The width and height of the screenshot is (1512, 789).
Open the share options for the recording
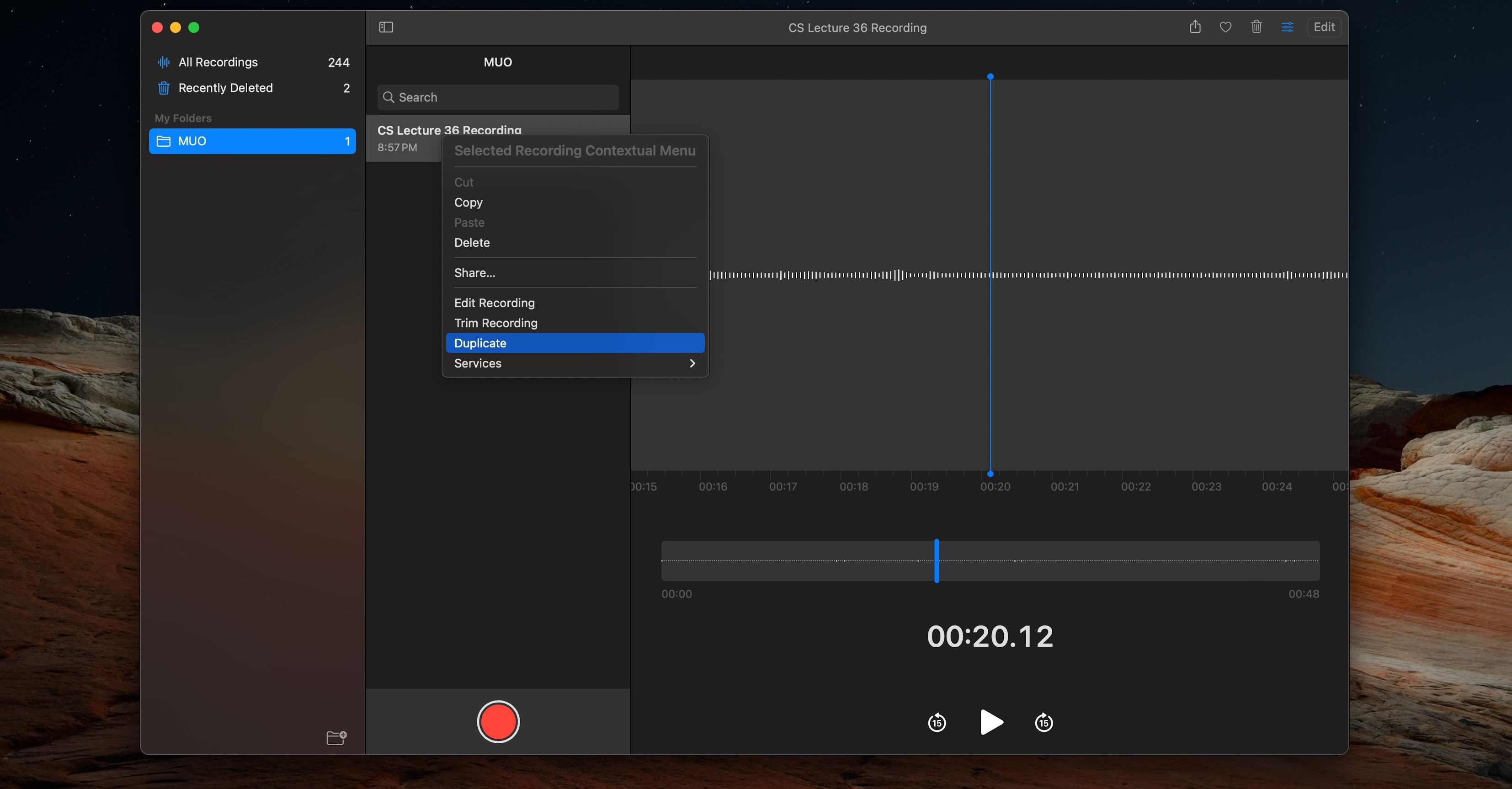1195,27
